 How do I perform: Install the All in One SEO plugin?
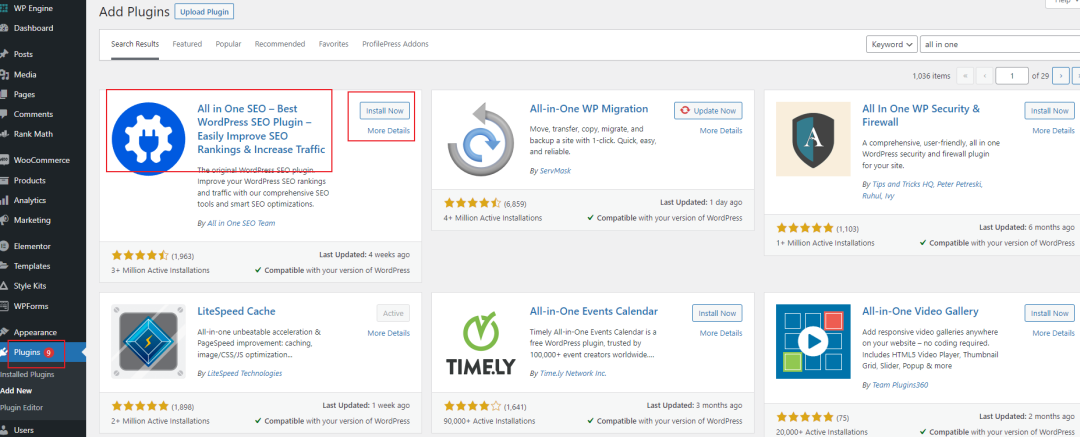(384, 110)
